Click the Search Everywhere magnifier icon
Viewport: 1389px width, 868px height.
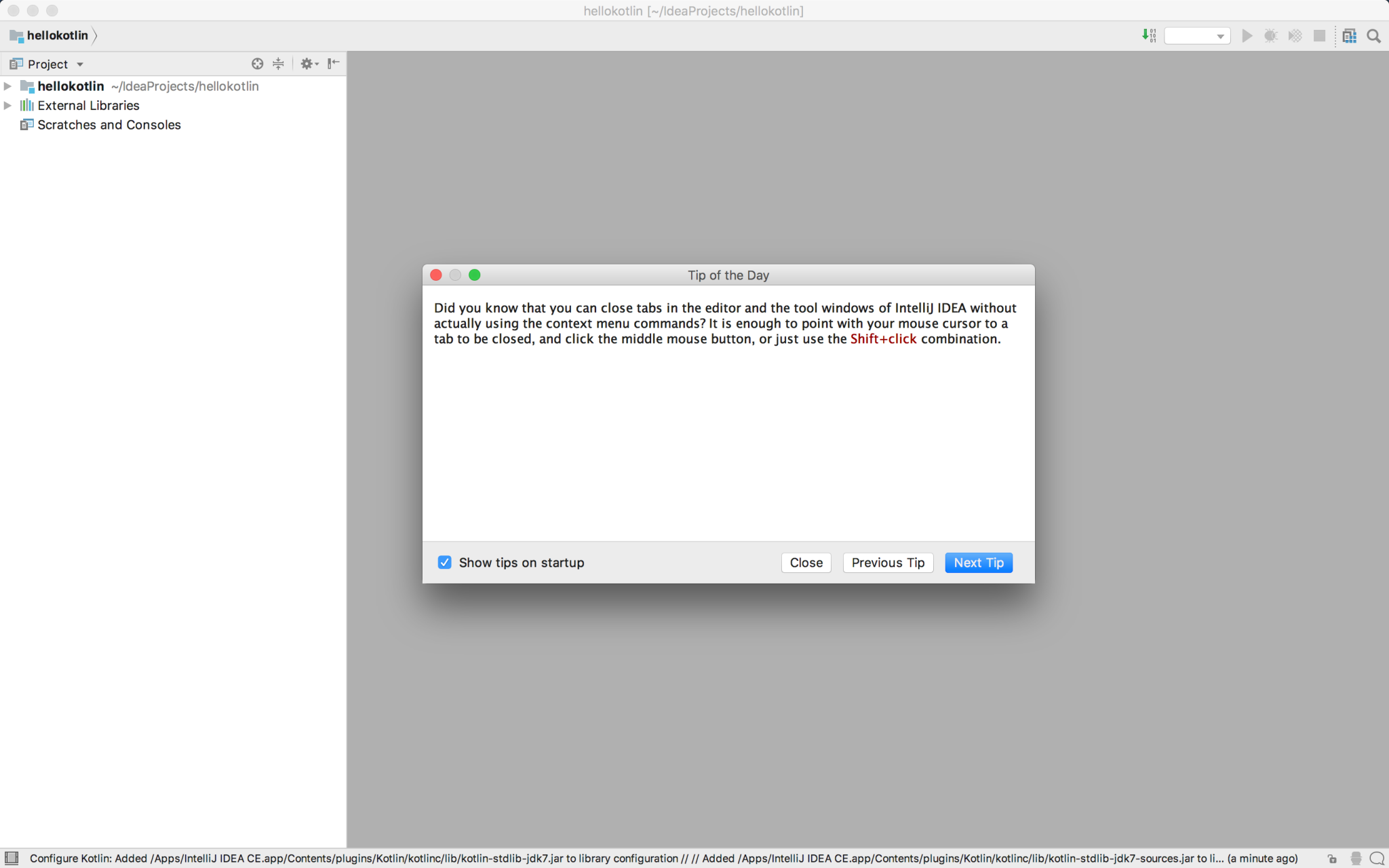[x=1373, y=35]
